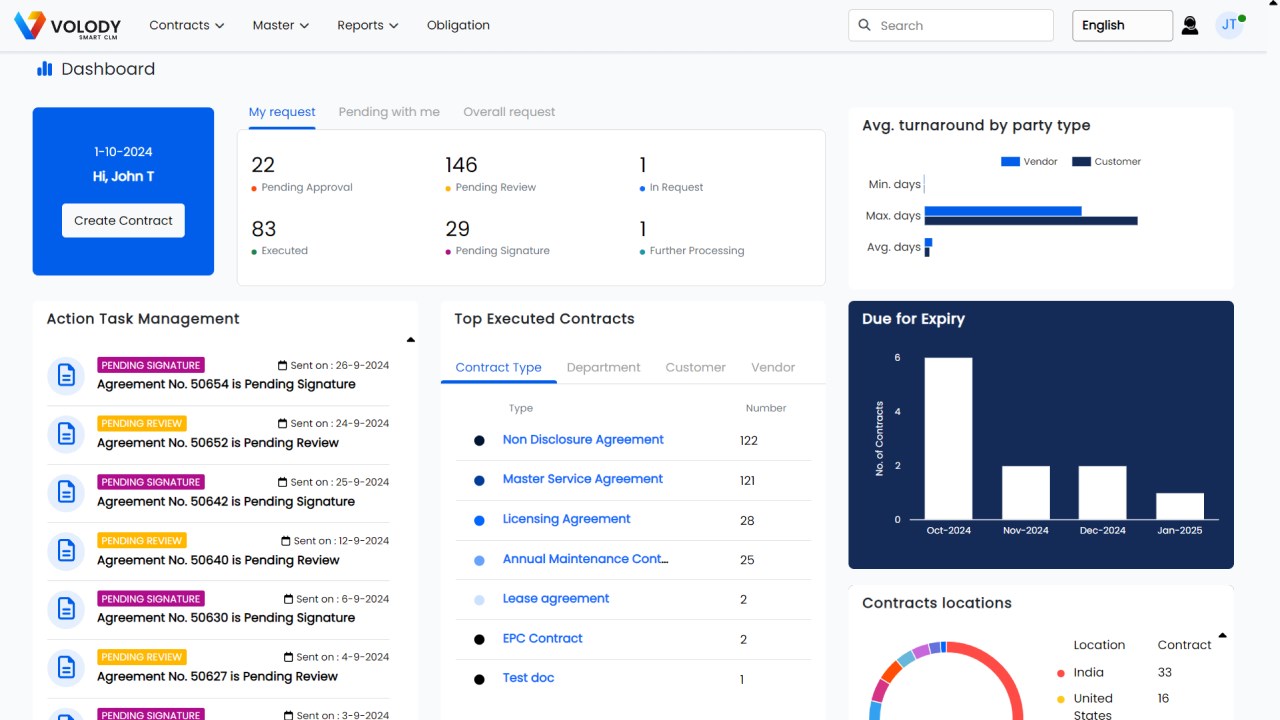This screenshot has height=720, width=1280.
Task: Open the Non Disclosure Agreement link
Action: pyautogui.click(x=583, y=440)
